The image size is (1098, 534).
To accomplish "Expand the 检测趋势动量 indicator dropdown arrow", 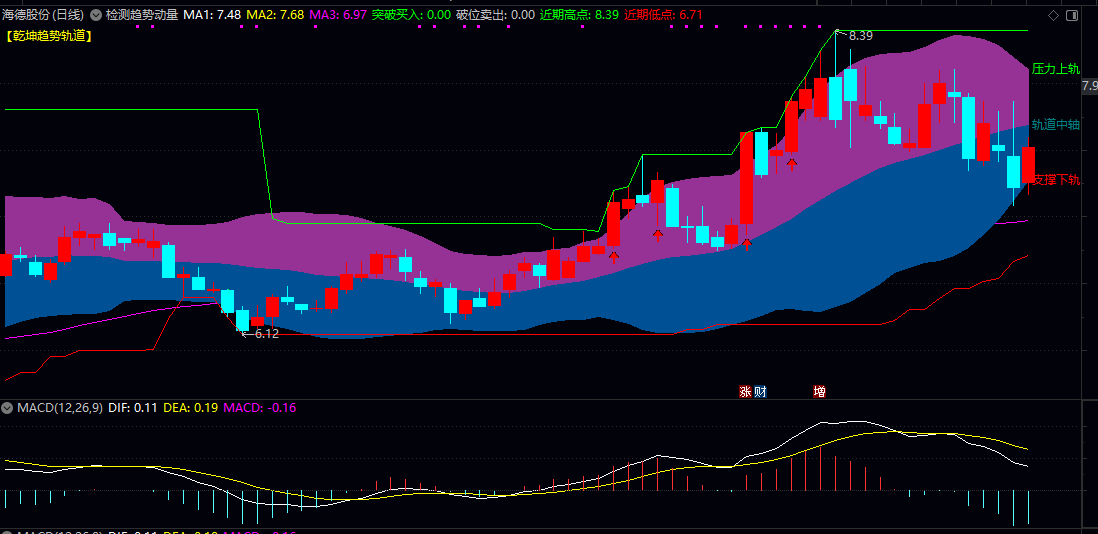I will (x=96, y=15).
